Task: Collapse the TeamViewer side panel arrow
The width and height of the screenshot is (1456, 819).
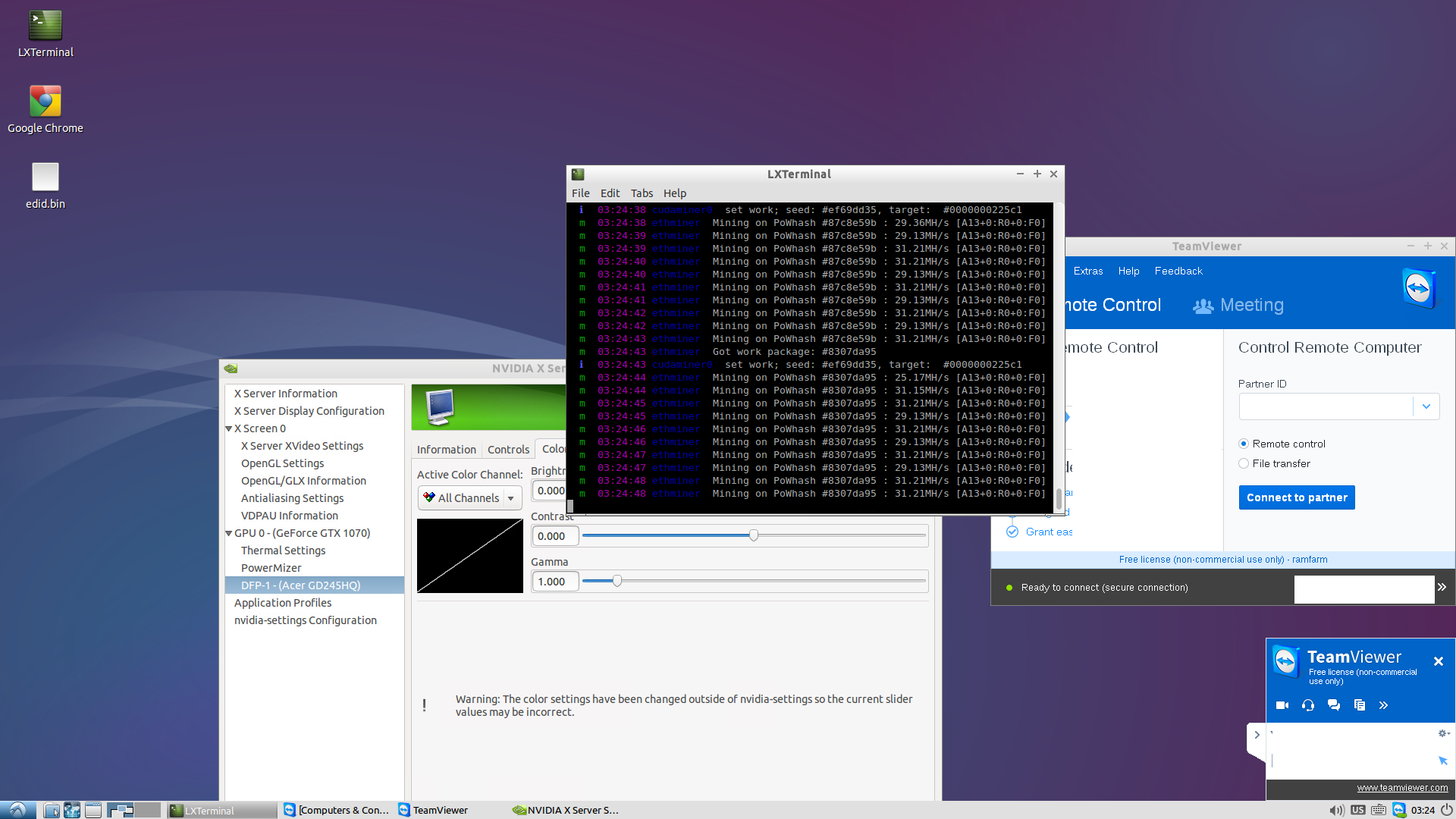Action: pyautogui.click(x=1257, y=735)
